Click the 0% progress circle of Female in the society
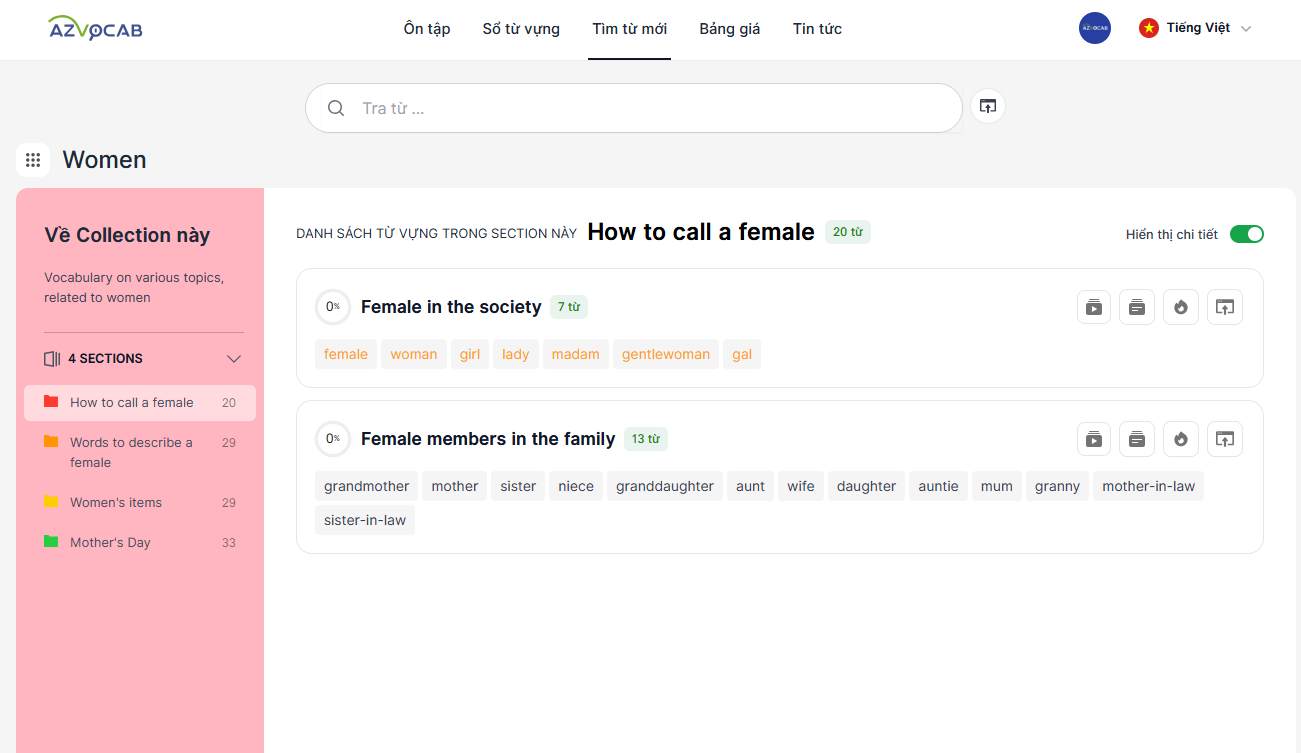This screenshot has height=753, width=1301. [332, 307]
